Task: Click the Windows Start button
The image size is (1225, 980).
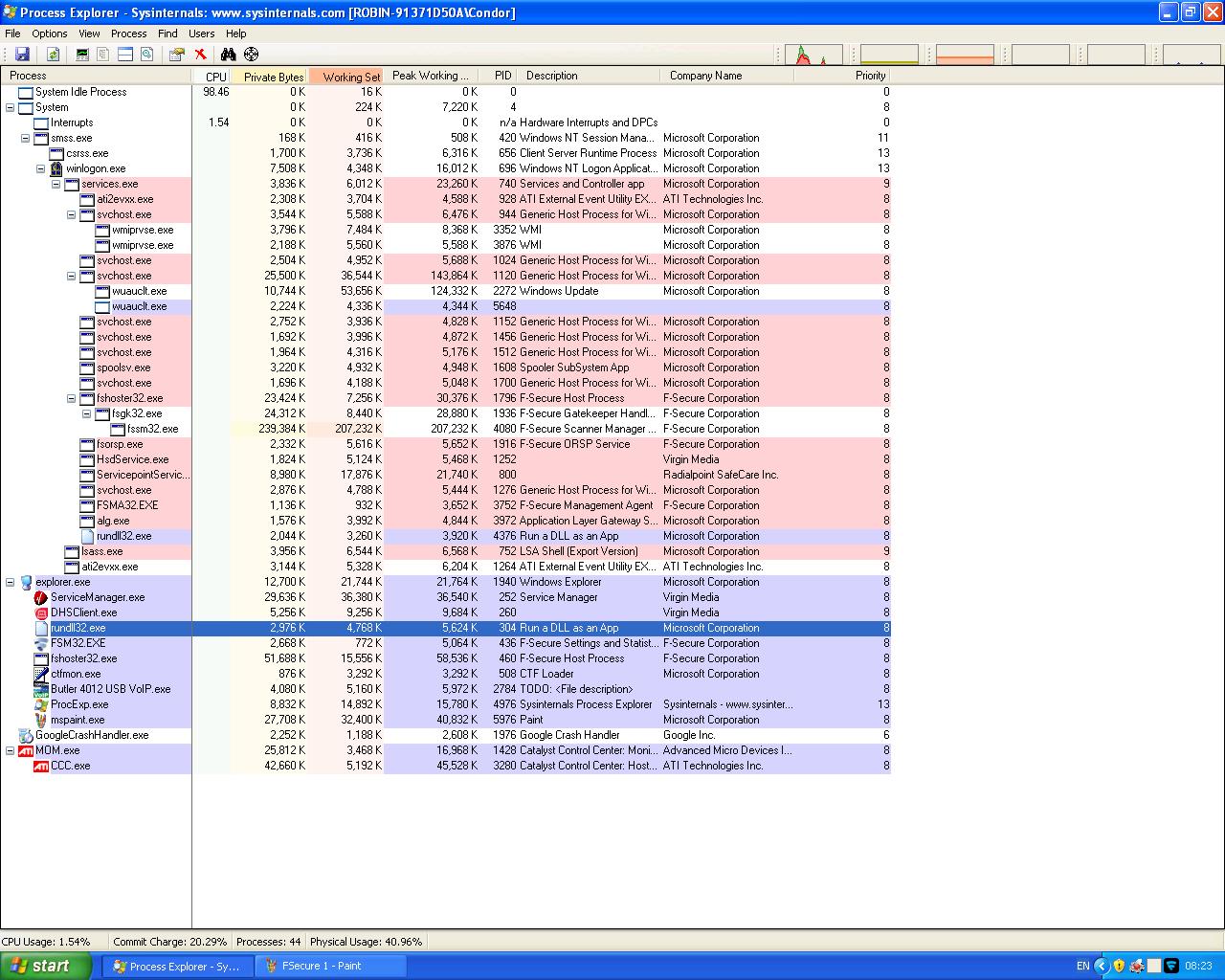Action: pos(46,966)
